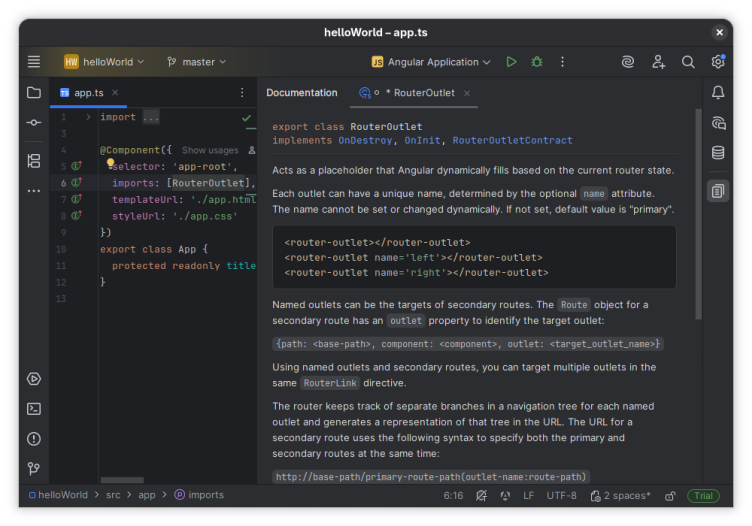752x526 pixels.
Task: Open the helloWorld project dropdown
Action: click(x=104, y=62)
